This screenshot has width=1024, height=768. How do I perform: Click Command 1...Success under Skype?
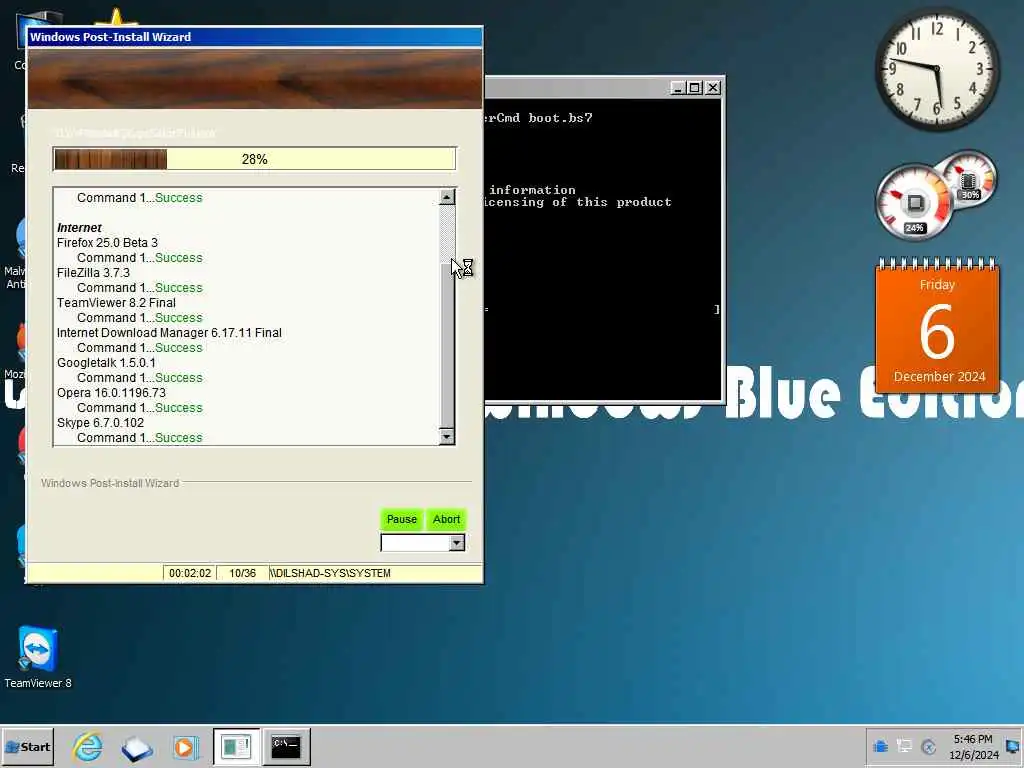(x=139, y=438)
